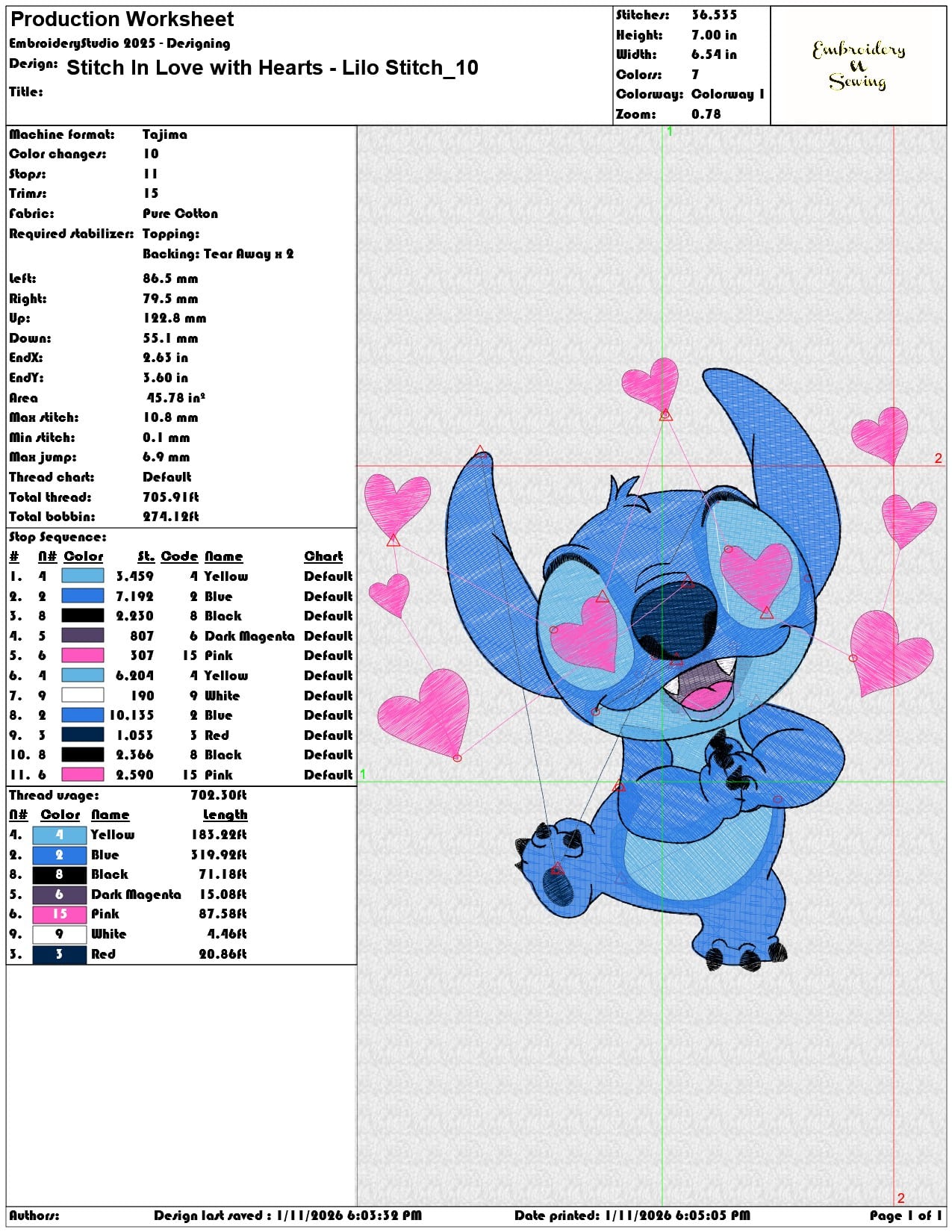This screenshot has width=952, height=1232.
Task: Click the "Stop Sequence:" heading
Action: click(57, 537)
